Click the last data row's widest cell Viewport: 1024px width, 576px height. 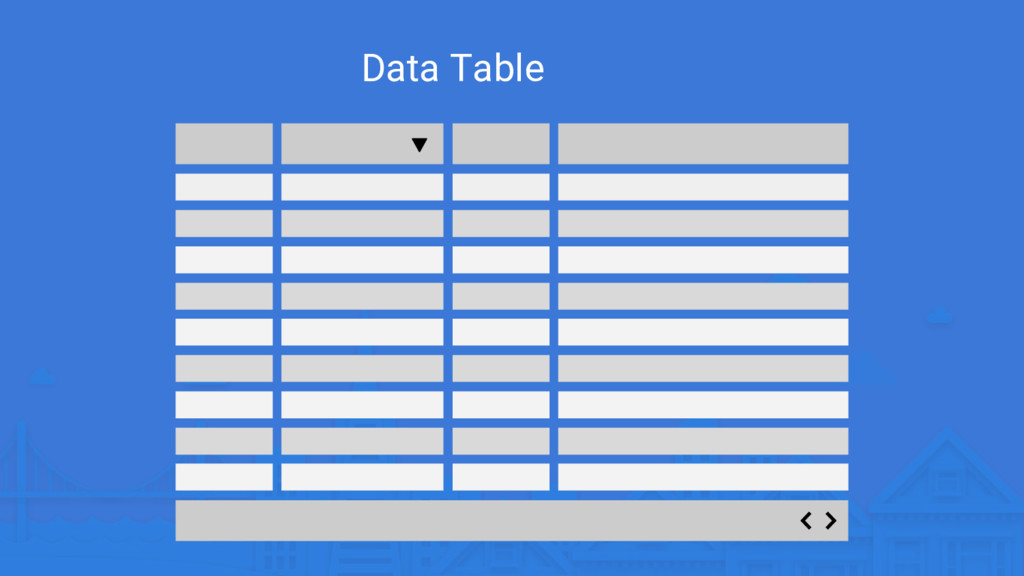coord(703,477)
